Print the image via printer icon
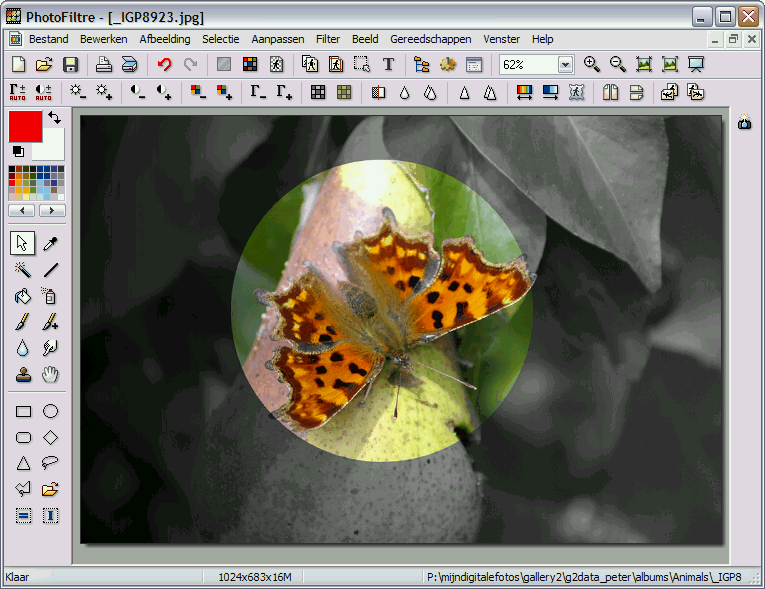Viewport: 765px width, 589px height. pos(103,64)
